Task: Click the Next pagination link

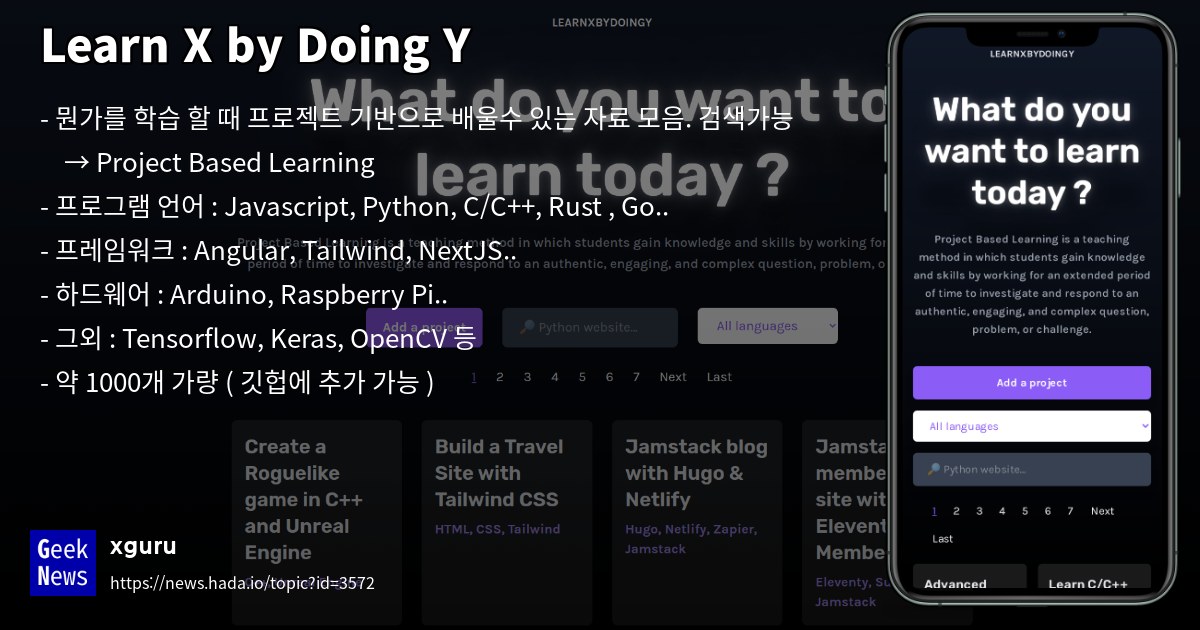Action: pos(673,376)
